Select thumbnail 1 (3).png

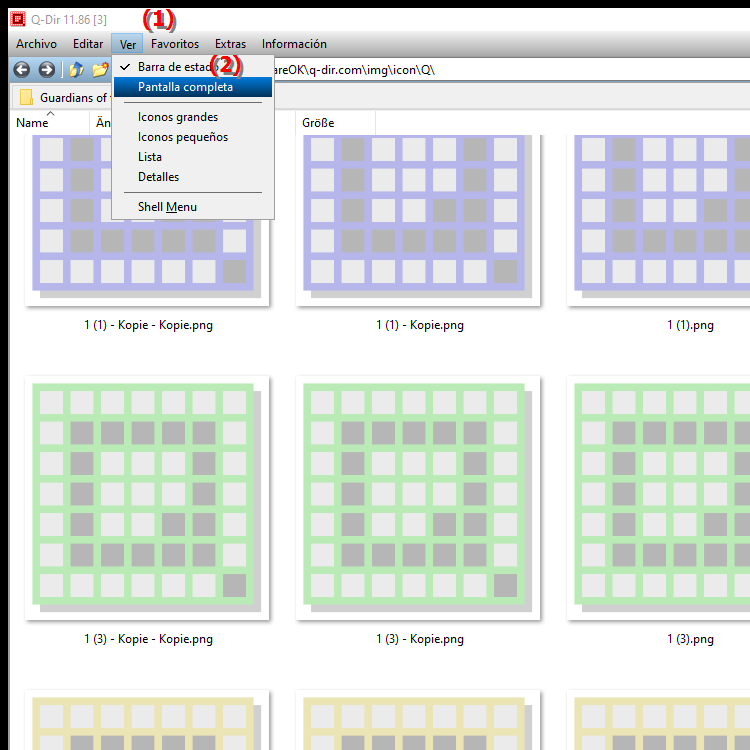click(x=659, y=498)
